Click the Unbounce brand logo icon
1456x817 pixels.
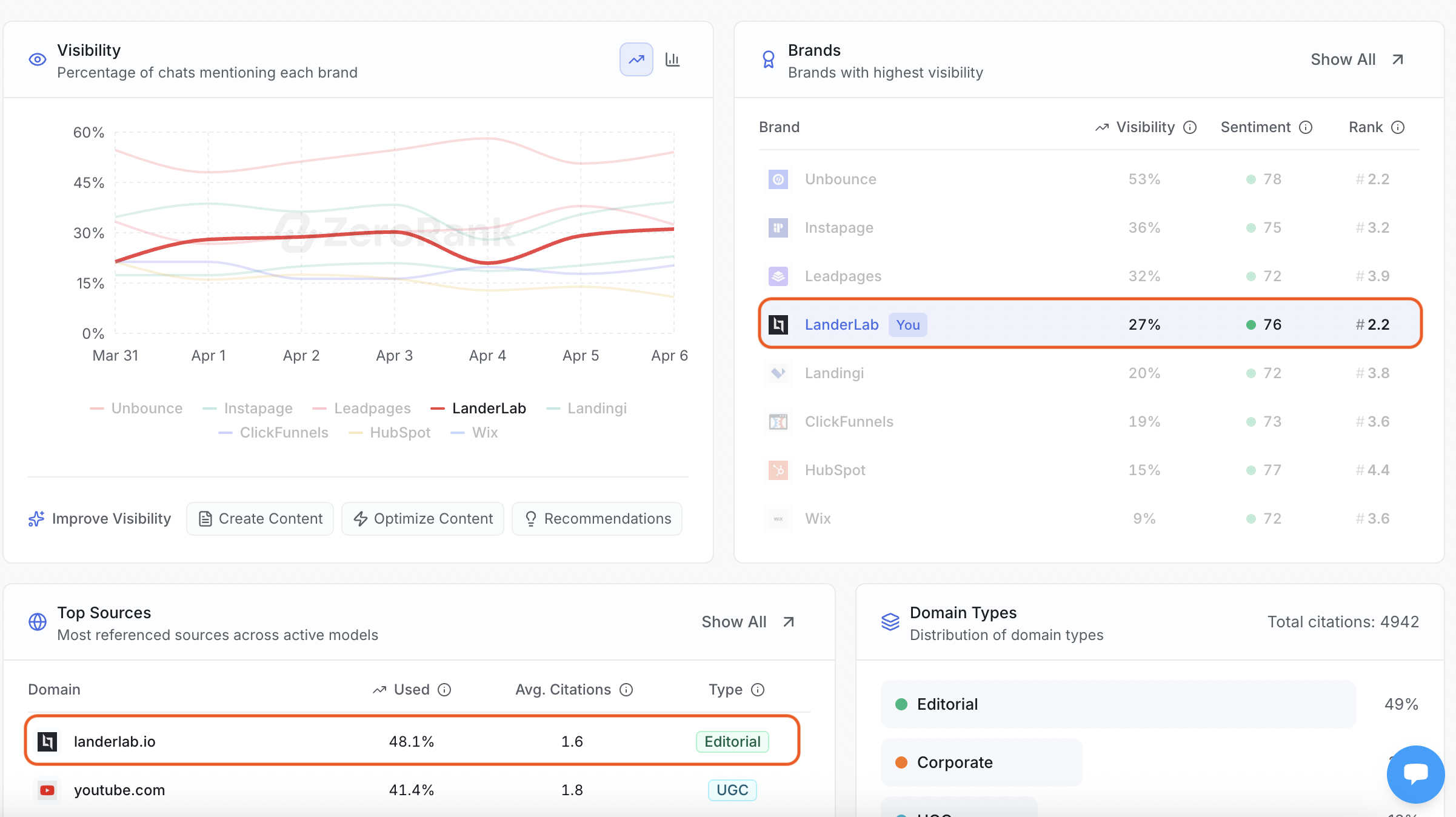tap(778, 179)
